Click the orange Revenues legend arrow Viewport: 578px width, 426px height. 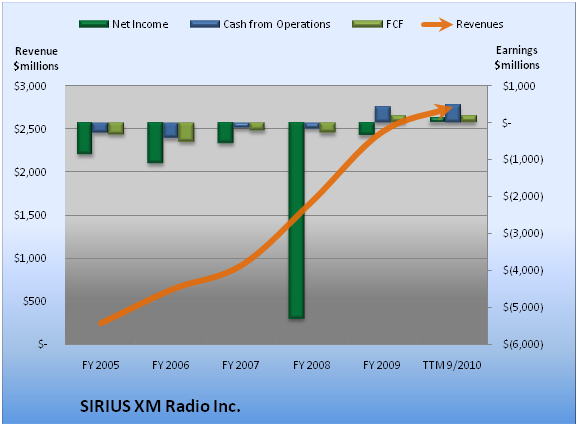tap(437, 25)
